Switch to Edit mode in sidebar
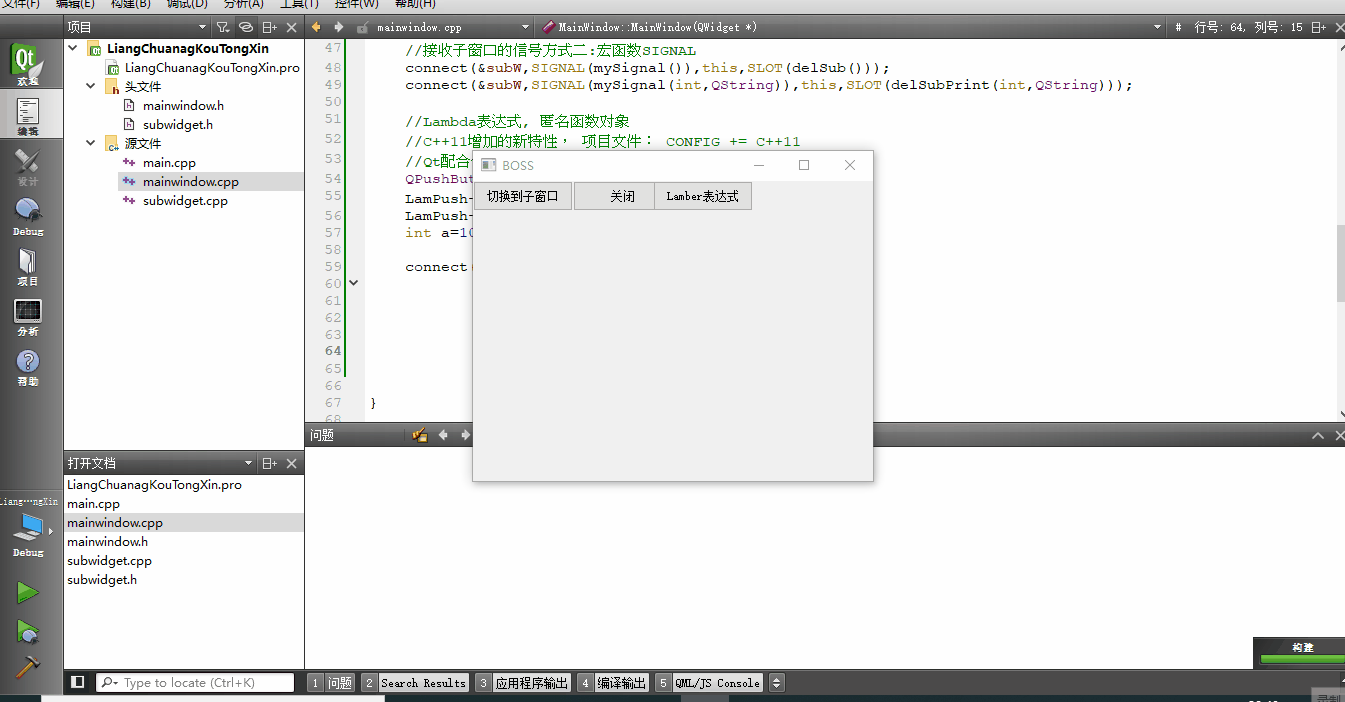Image resolution: width=1345 pixels, height=702 pixels. (27, 115)
